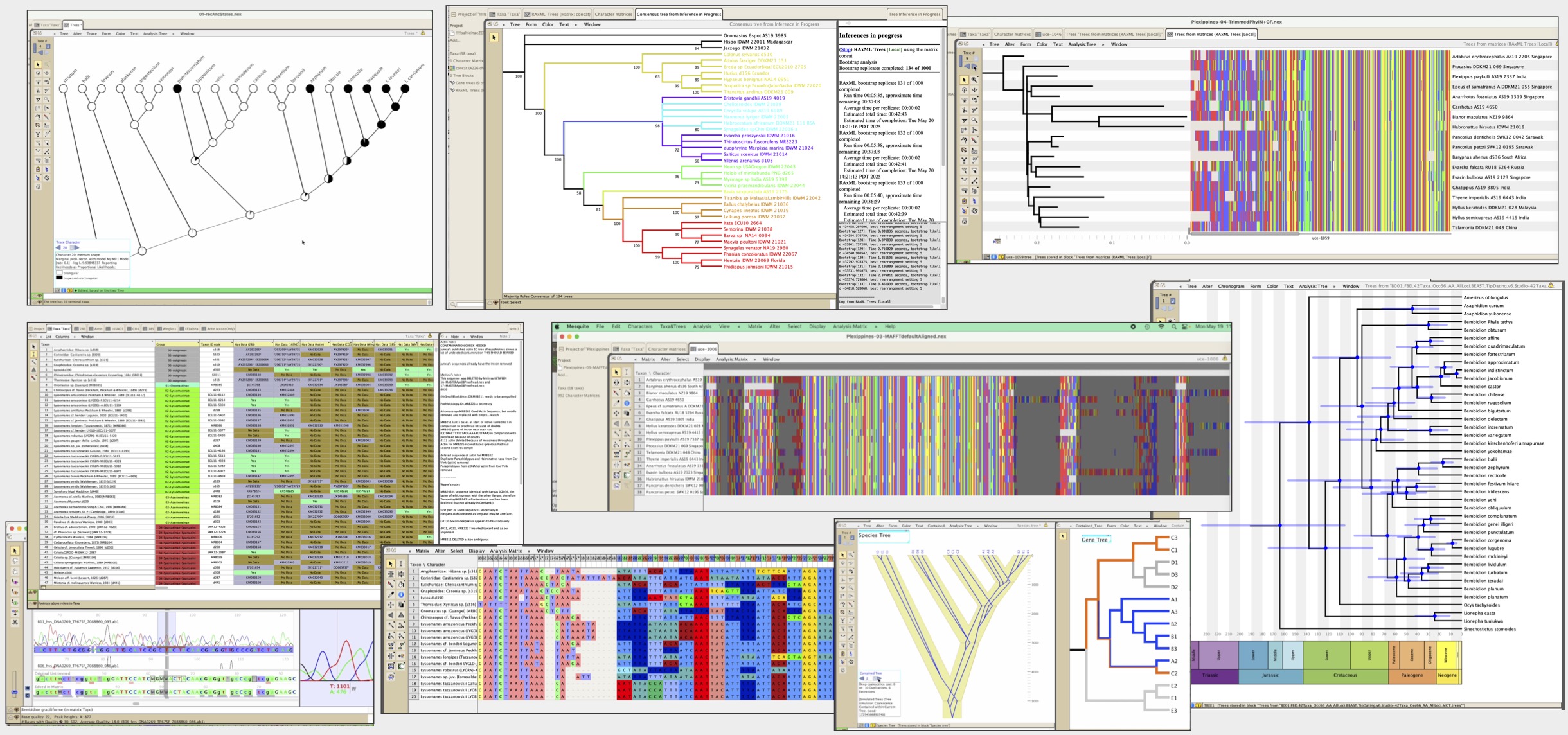Viewport: 1568px width, 735px height.
Task: Open the Chronogram menu in dated tree window
Action: point(1231,287)
